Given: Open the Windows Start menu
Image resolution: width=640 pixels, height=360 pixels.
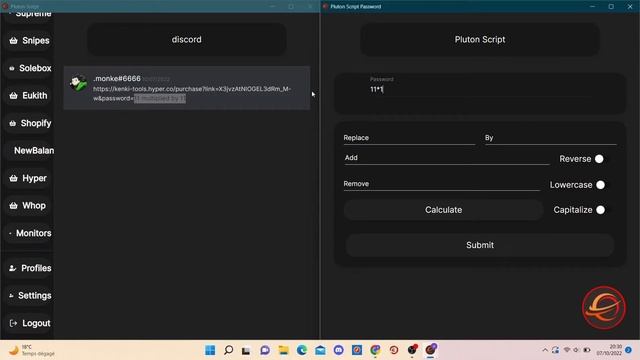Looking at the screenshot, I should point(210,350).
